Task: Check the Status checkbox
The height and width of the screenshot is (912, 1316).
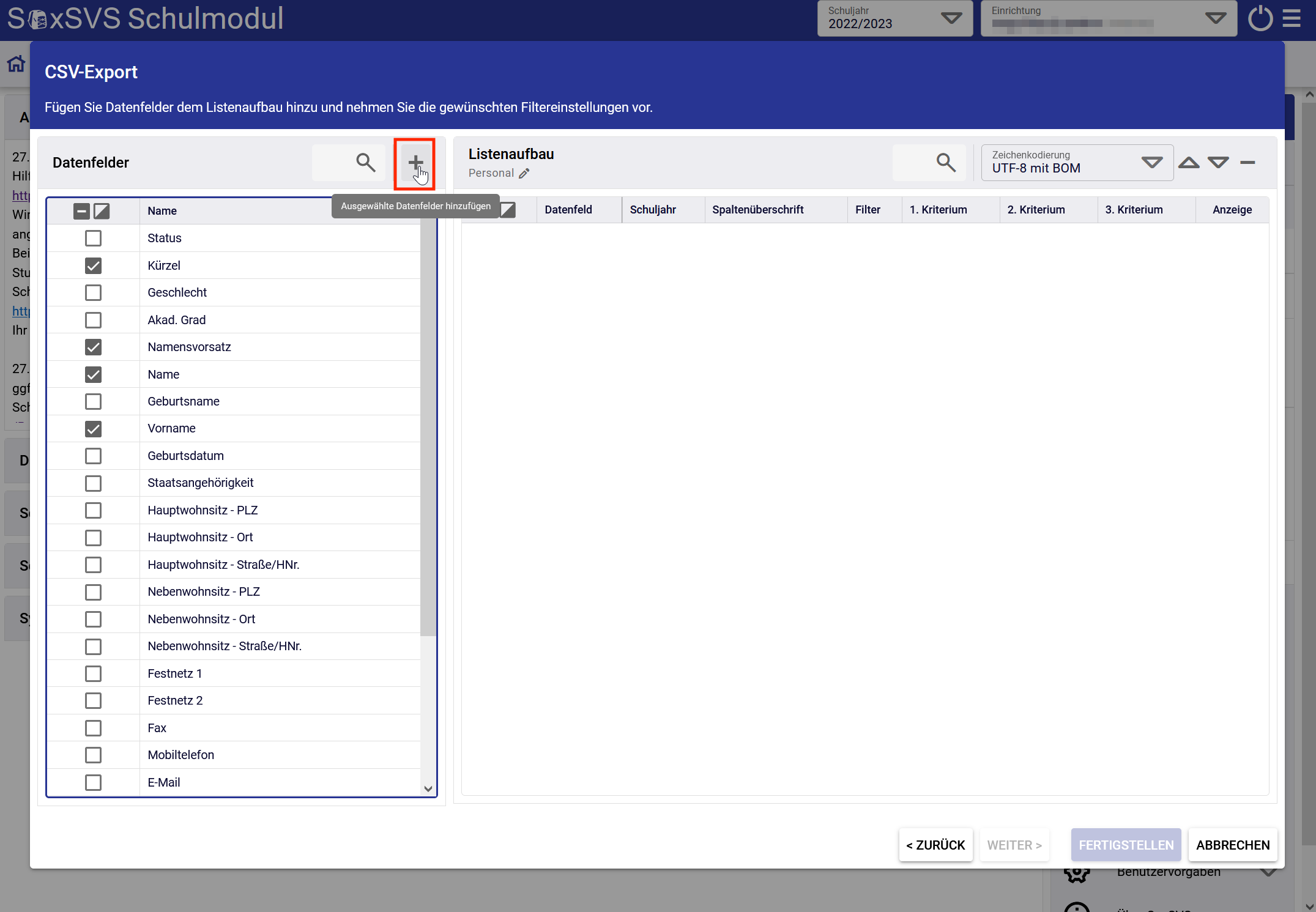Action: (93, 238)
